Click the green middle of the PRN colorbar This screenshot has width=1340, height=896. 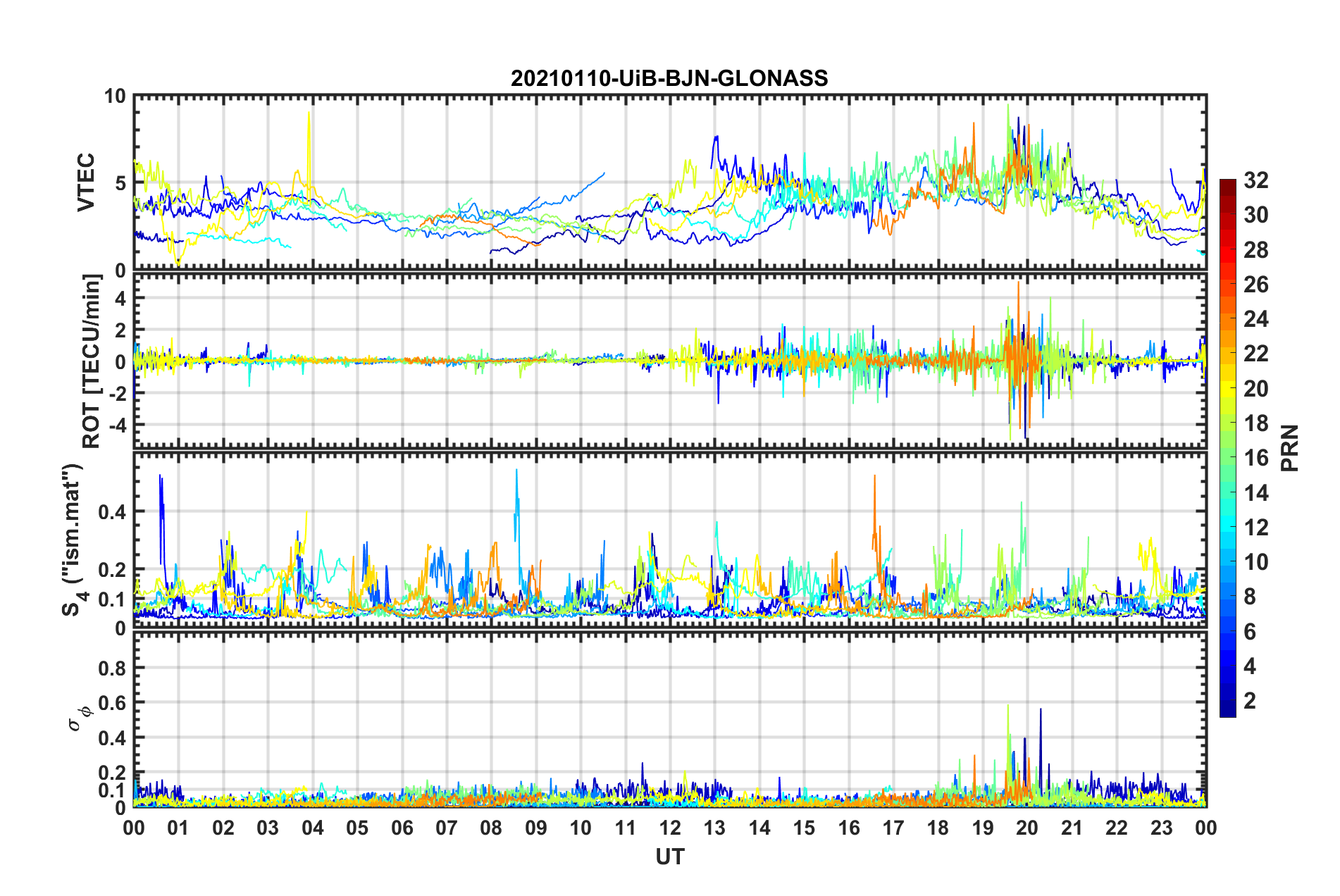coord(1227,449)
